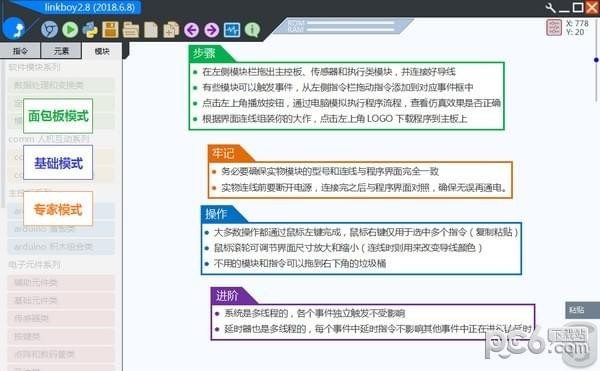
Task: Open a file with the folder icon
Action: [x=130, y=30]
